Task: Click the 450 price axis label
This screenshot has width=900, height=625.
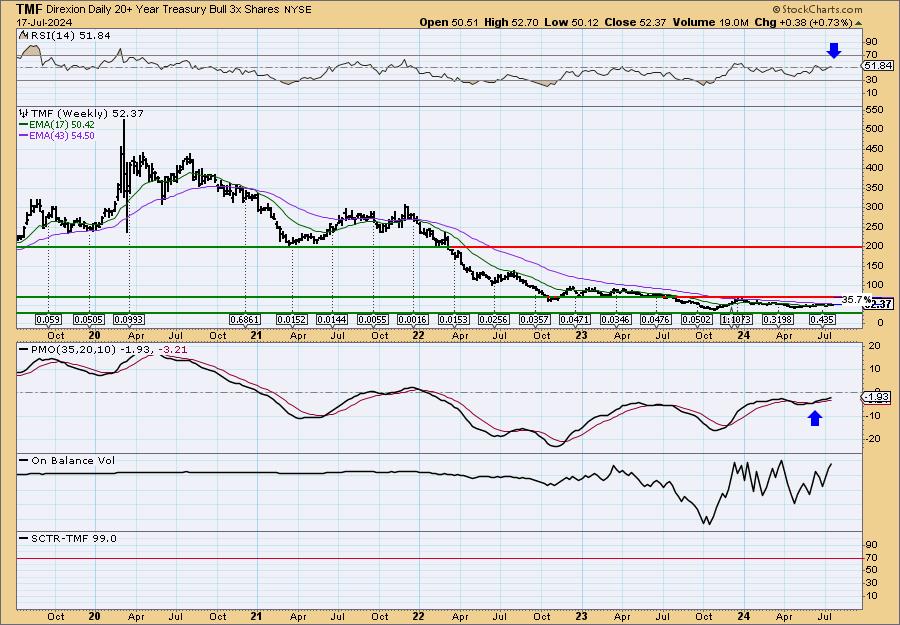Action: tap(873, 148)
